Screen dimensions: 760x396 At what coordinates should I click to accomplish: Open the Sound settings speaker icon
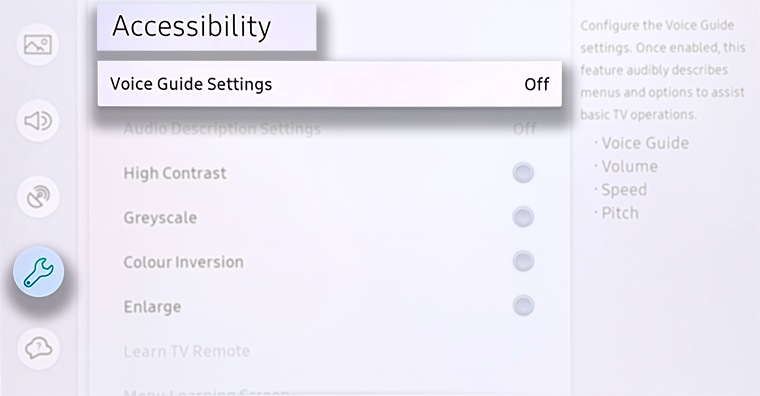point(38,121)
